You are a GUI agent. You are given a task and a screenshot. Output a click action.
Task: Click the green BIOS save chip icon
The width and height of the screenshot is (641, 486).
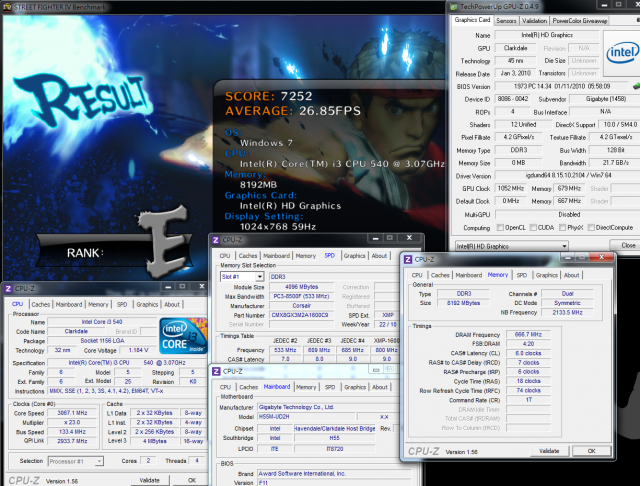point(636,86)
